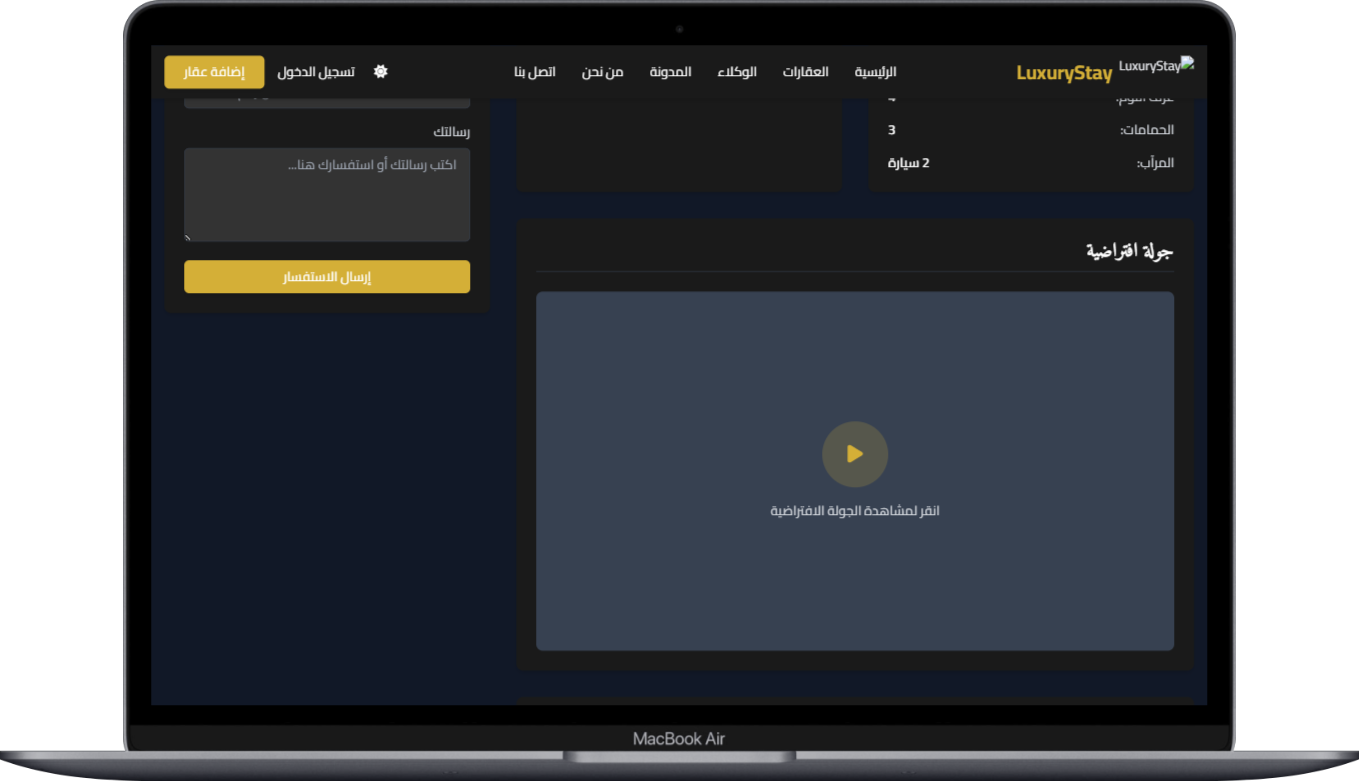Click the جولة افتراضية section heading

pos(1129,251)
